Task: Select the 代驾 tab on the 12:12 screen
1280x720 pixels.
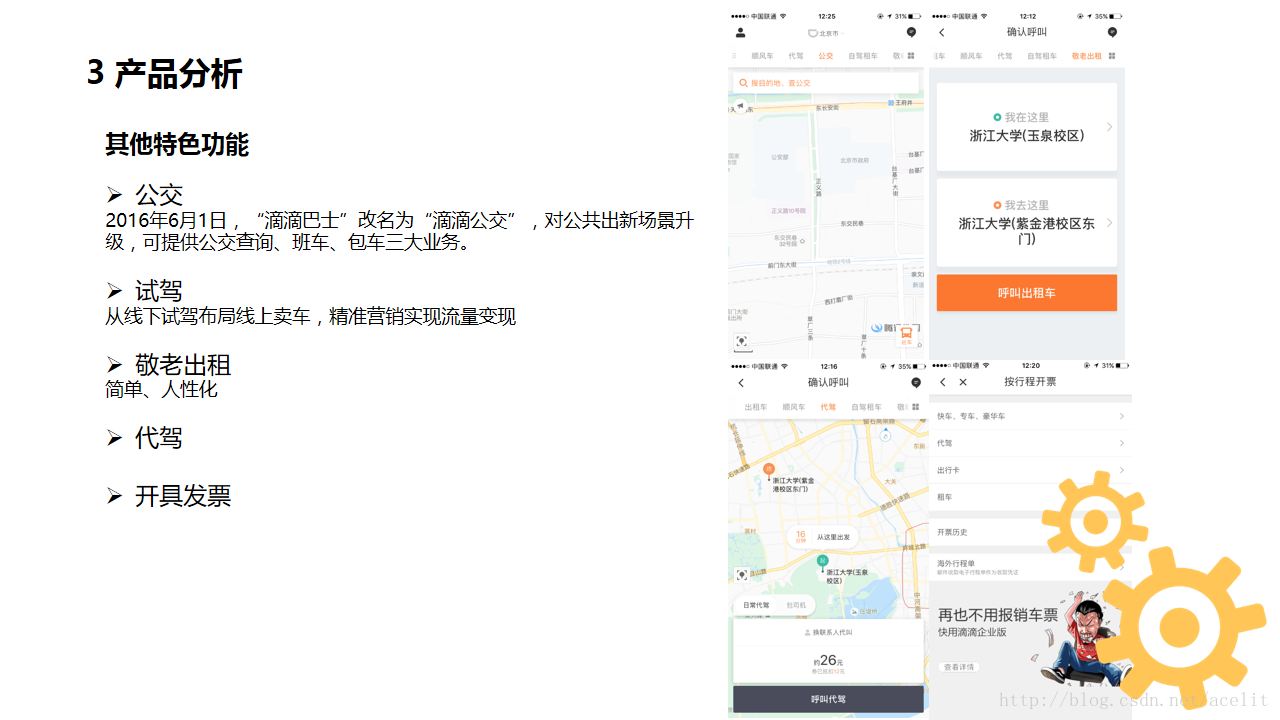Action: point(1005,56)
